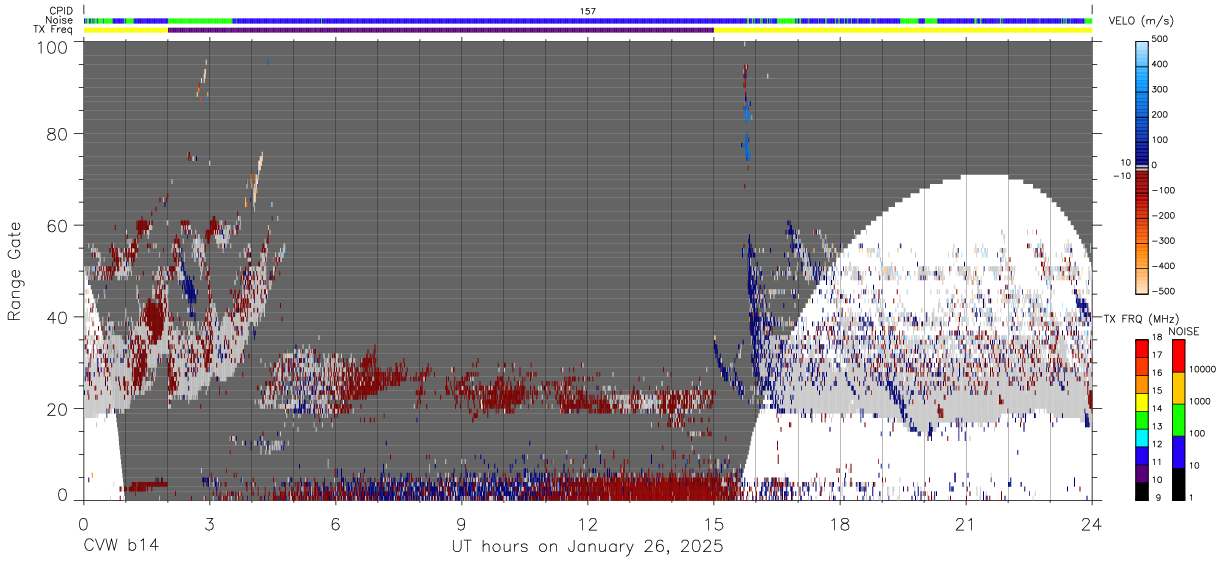
Task: Click the 60 tick on Range Gate axis
Action: pos(56,225)
